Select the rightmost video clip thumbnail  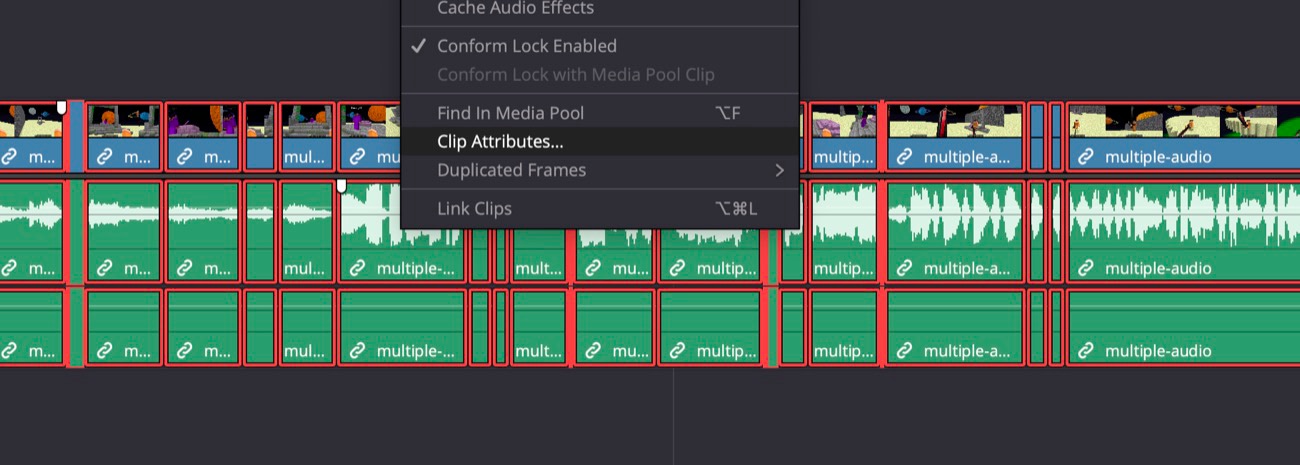1180,120
